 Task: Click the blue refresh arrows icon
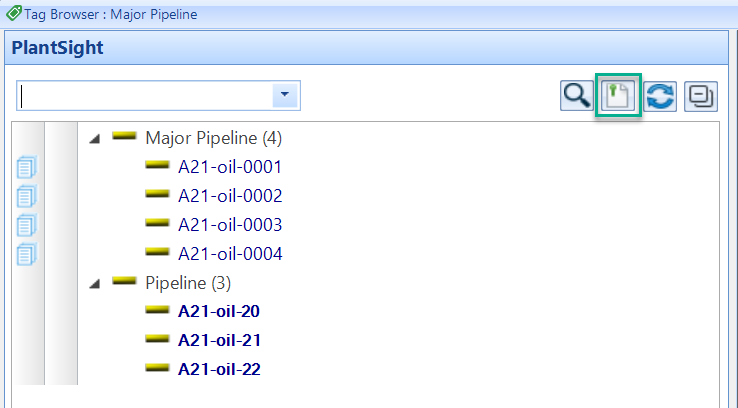(660, 96)
